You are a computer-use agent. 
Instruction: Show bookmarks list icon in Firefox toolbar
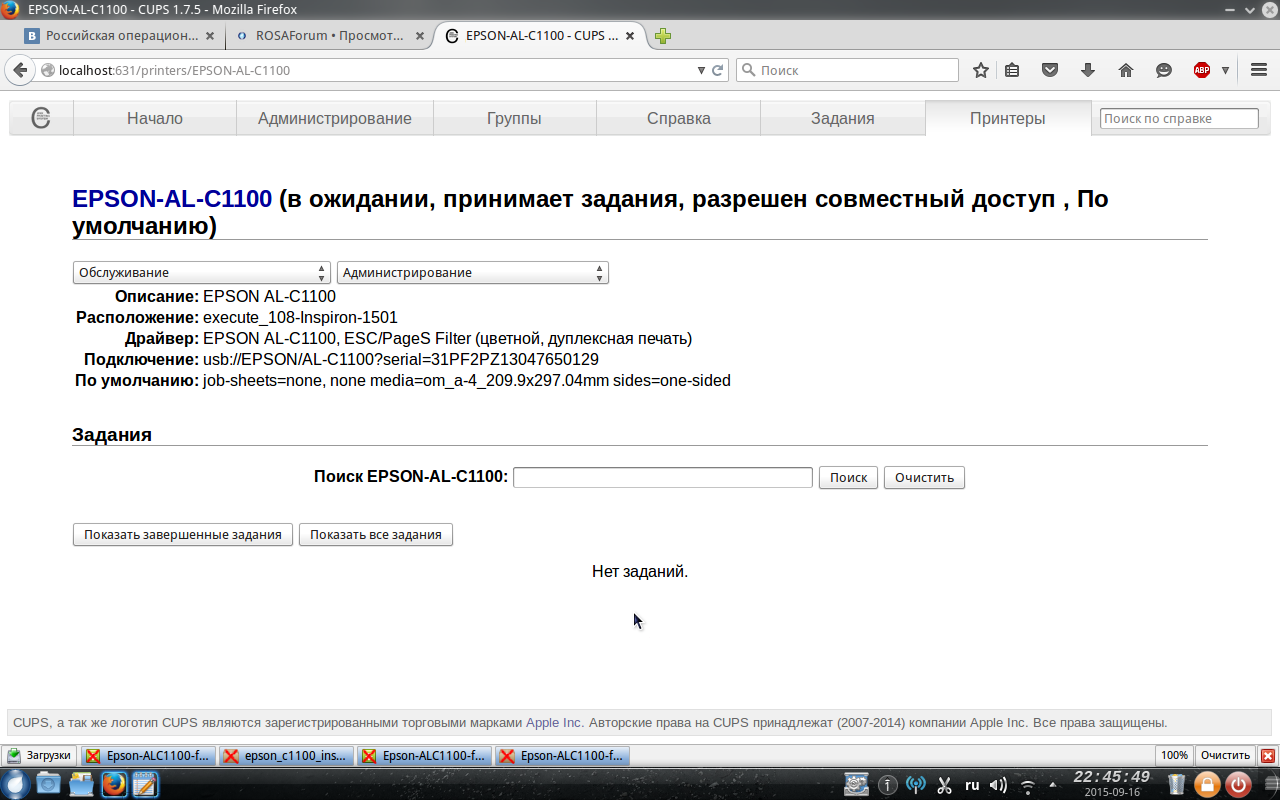[1012, 70]
